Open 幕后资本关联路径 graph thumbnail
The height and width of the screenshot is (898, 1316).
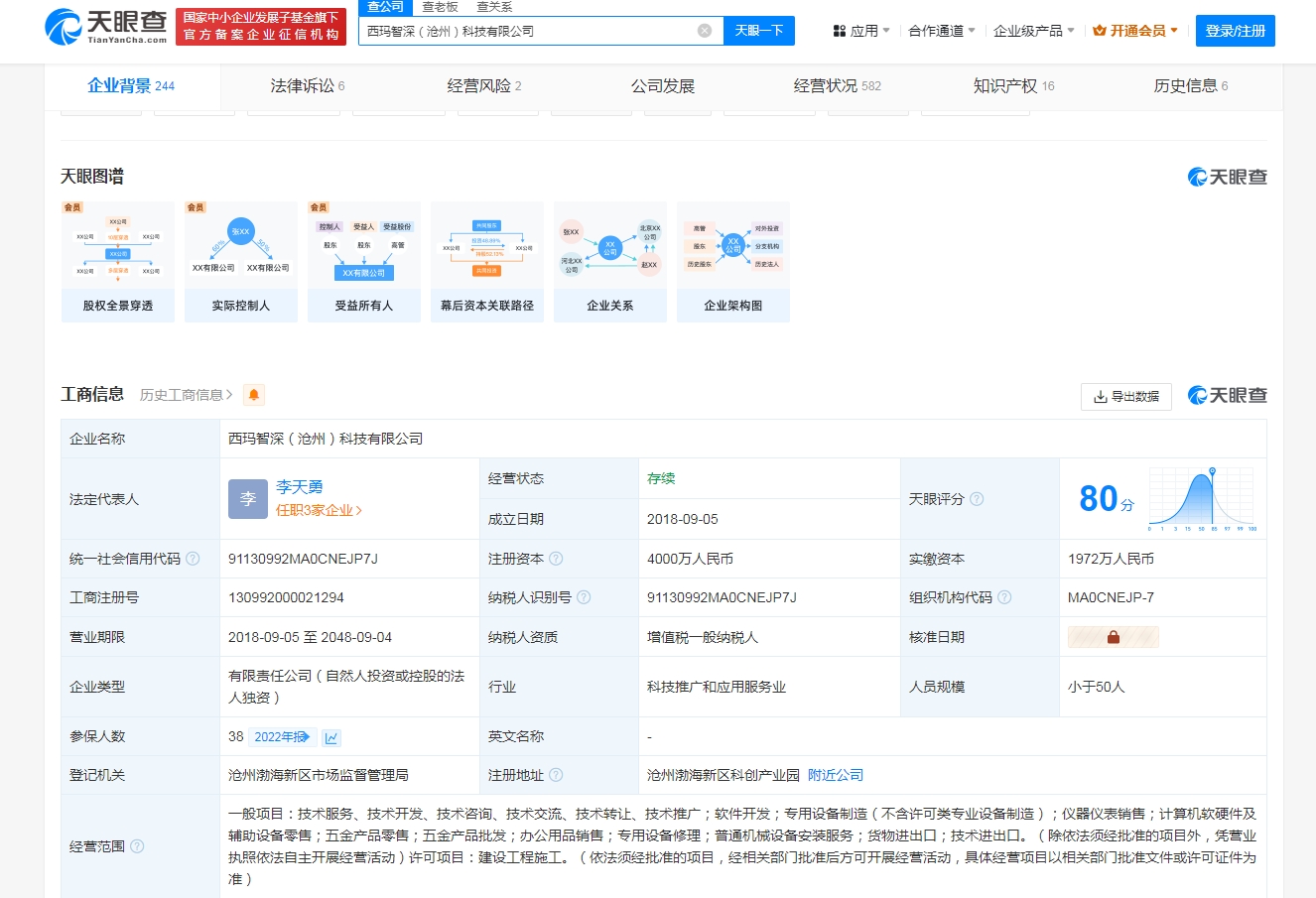click(487, 262)
